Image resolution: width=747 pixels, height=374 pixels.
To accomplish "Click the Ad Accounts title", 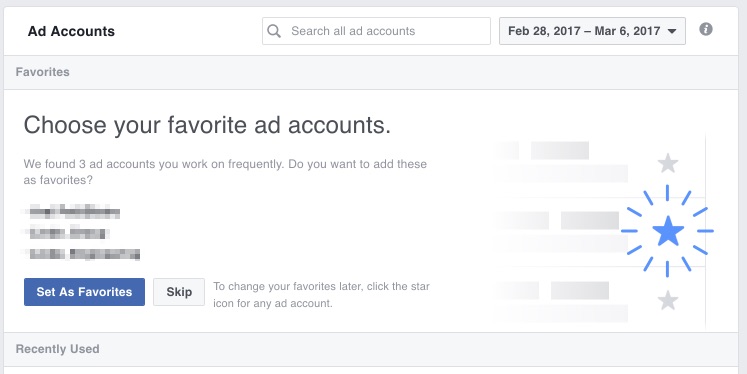I will (71, 31).
